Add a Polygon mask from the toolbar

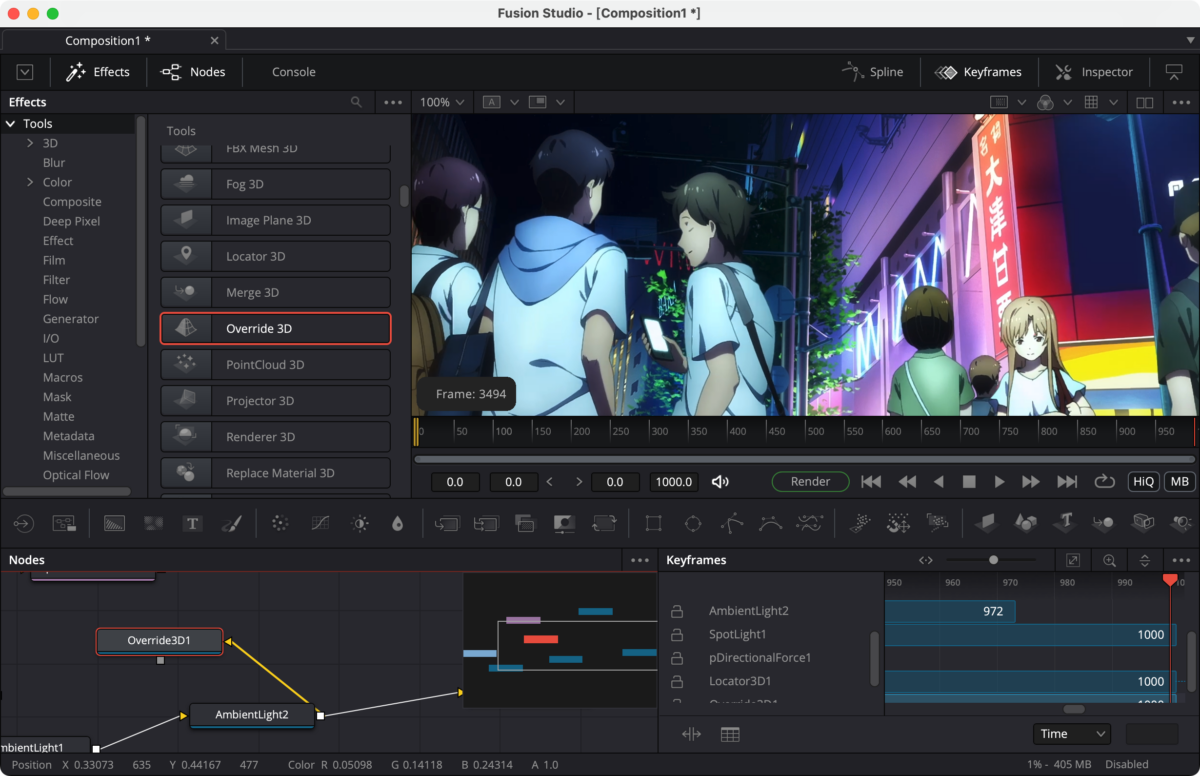pos(731,523)
